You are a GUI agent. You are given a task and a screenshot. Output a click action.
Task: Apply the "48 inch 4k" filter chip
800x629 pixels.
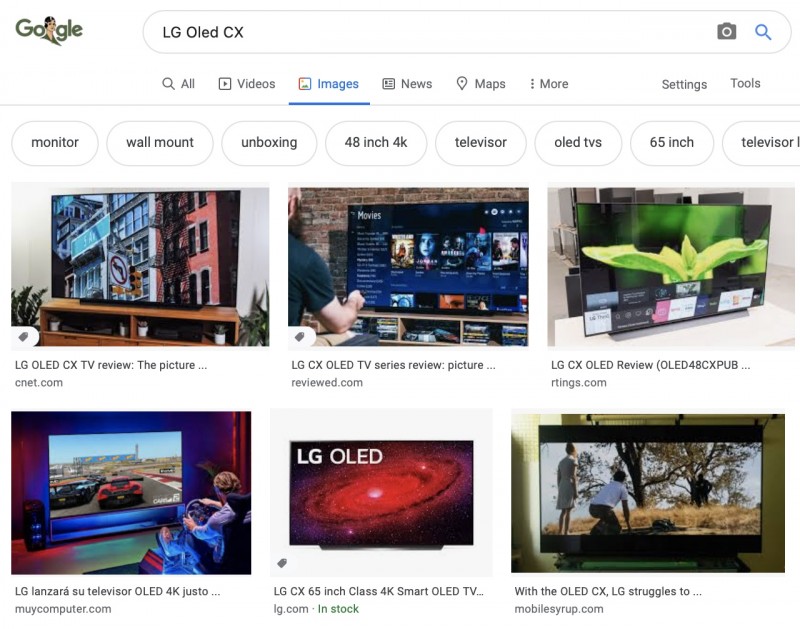(376, 143)
